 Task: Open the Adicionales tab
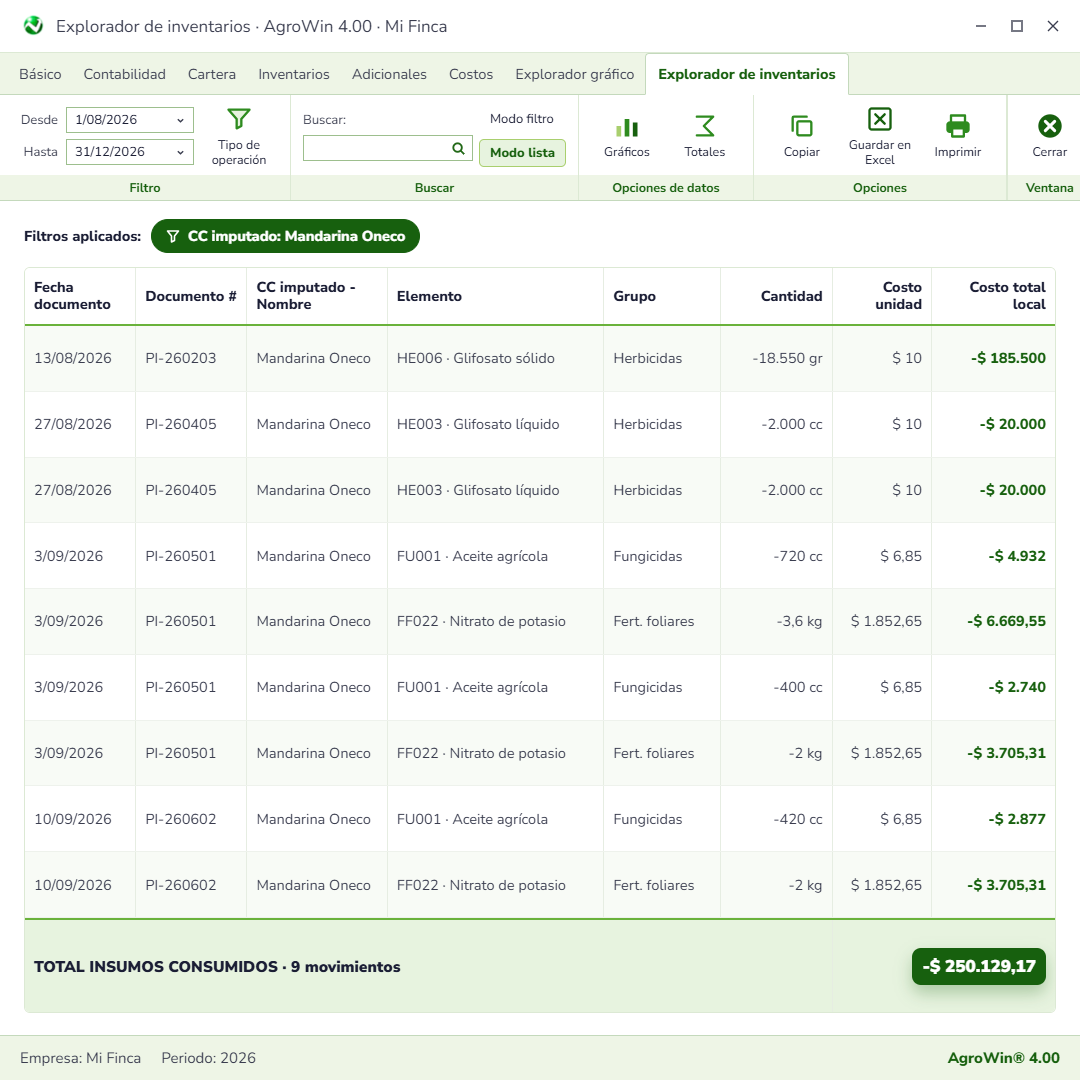(x=389, y=74)
